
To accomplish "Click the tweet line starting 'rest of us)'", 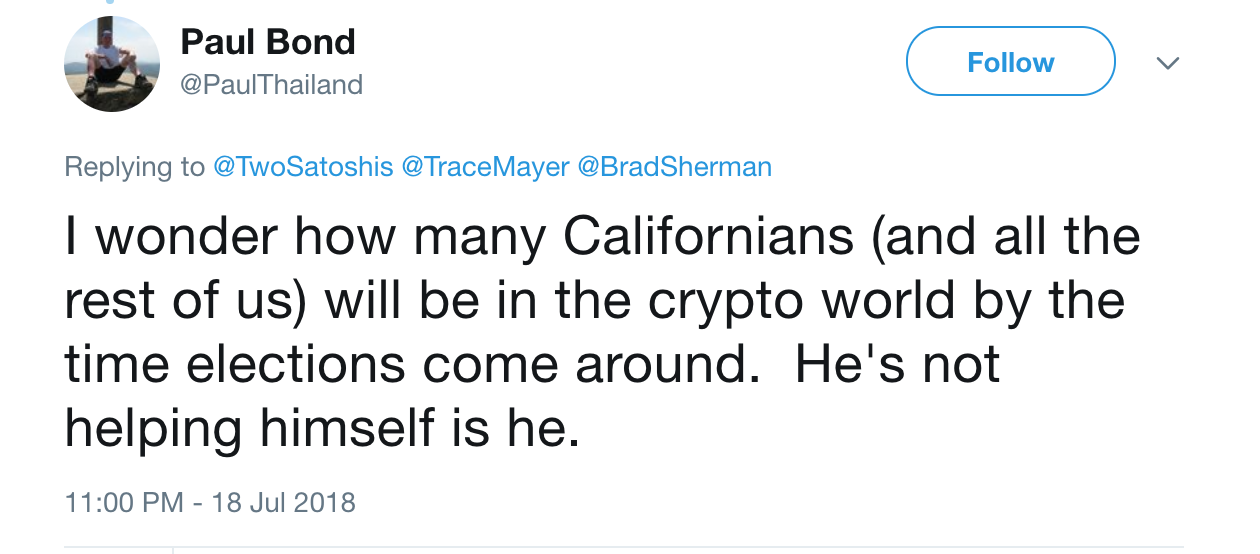I will (594, 302).
